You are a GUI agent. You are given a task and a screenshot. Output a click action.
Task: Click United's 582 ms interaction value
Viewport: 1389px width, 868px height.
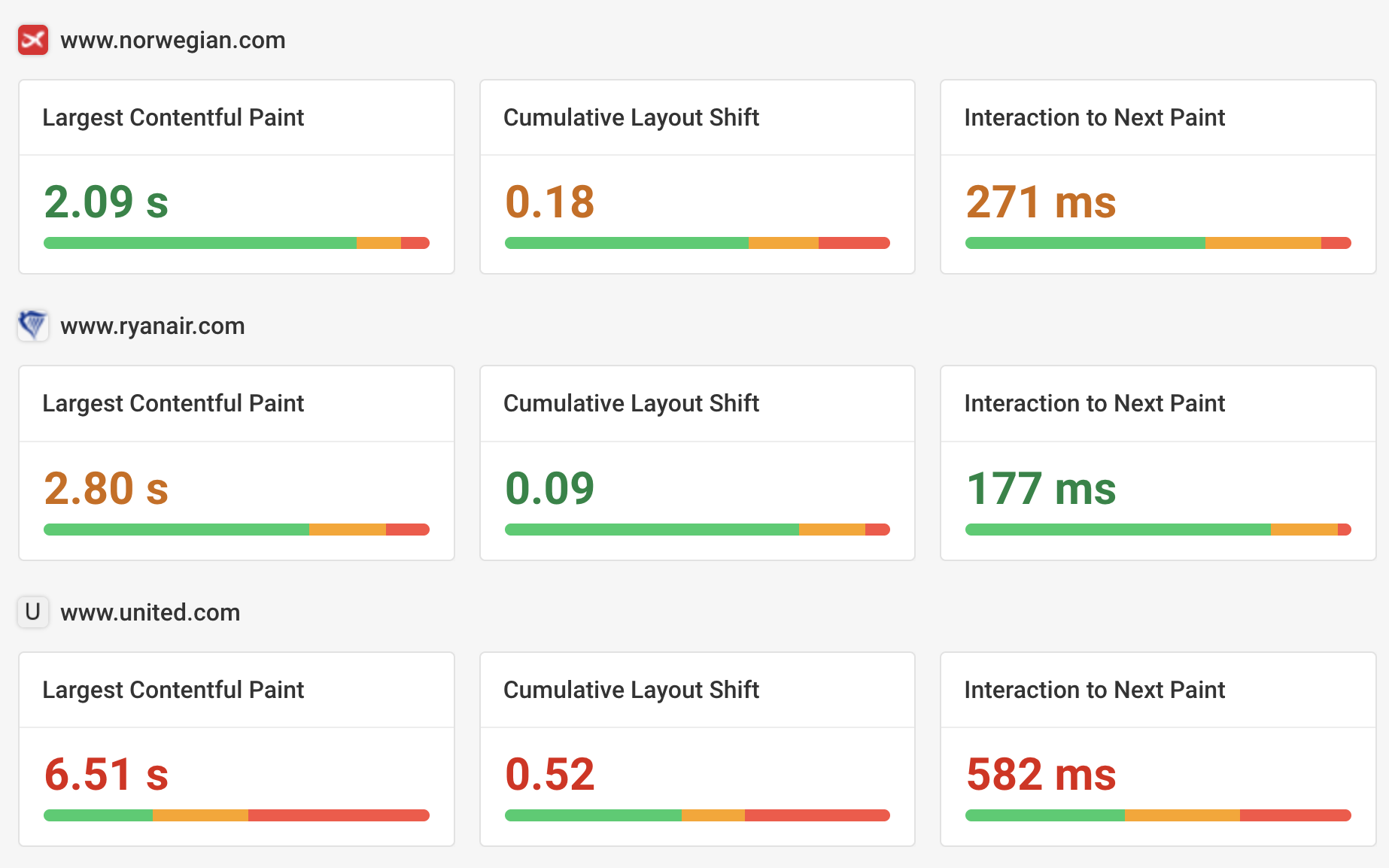1041,774
